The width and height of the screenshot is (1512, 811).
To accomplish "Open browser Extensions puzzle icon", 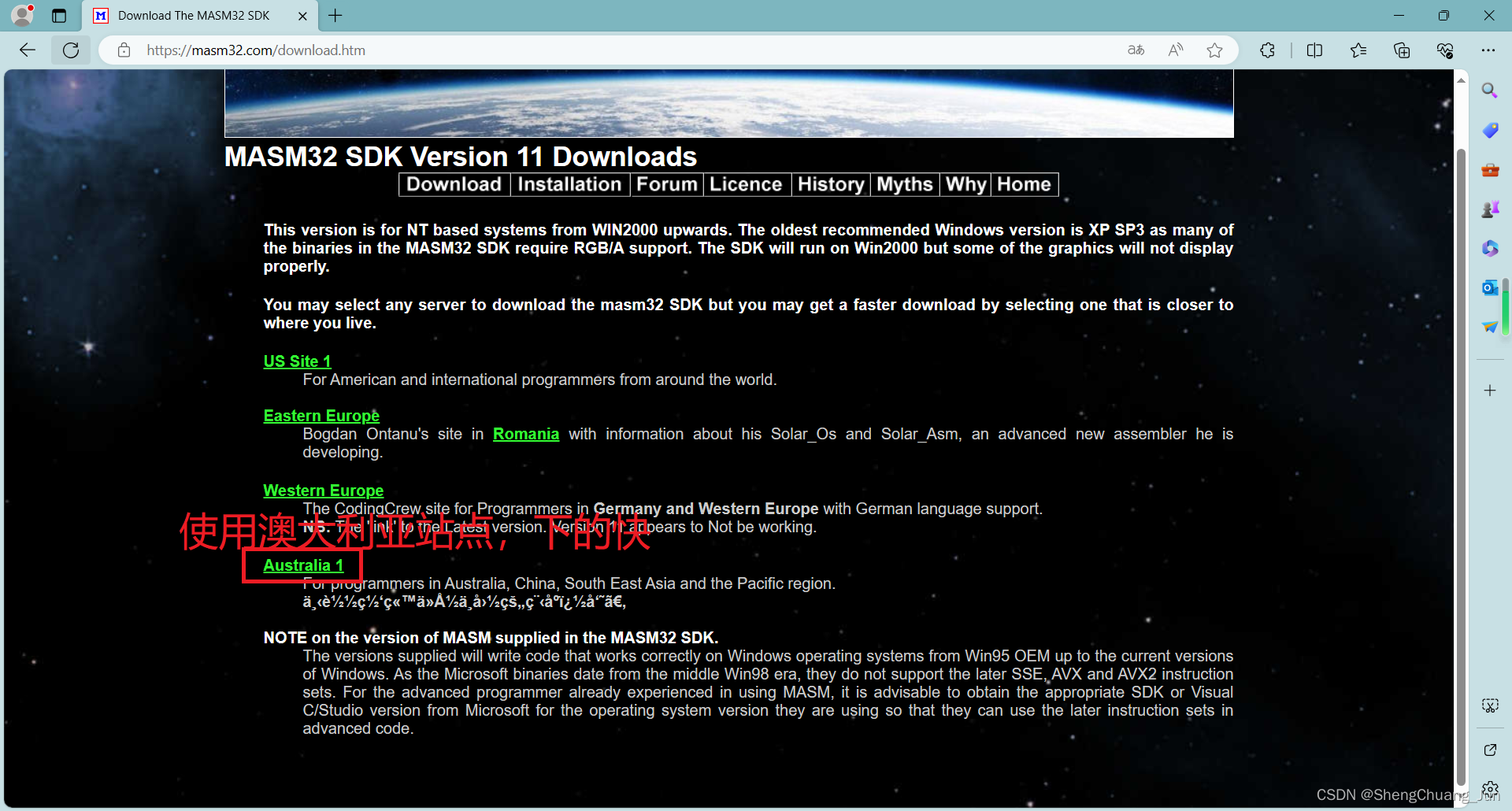I will pos(1267,50).
